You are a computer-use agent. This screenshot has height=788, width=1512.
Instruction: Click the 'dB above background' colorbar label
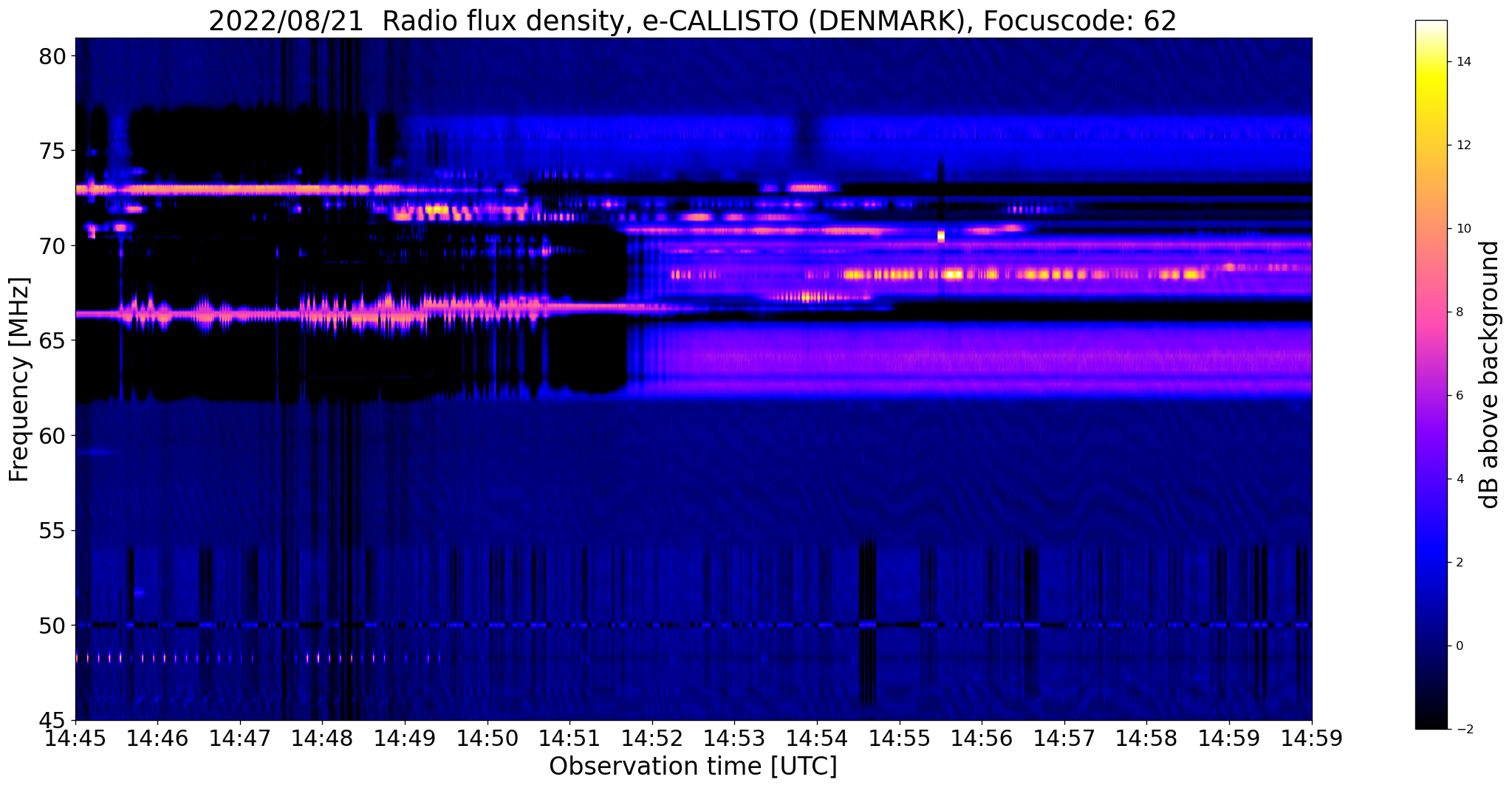(x=1489, y=374)
